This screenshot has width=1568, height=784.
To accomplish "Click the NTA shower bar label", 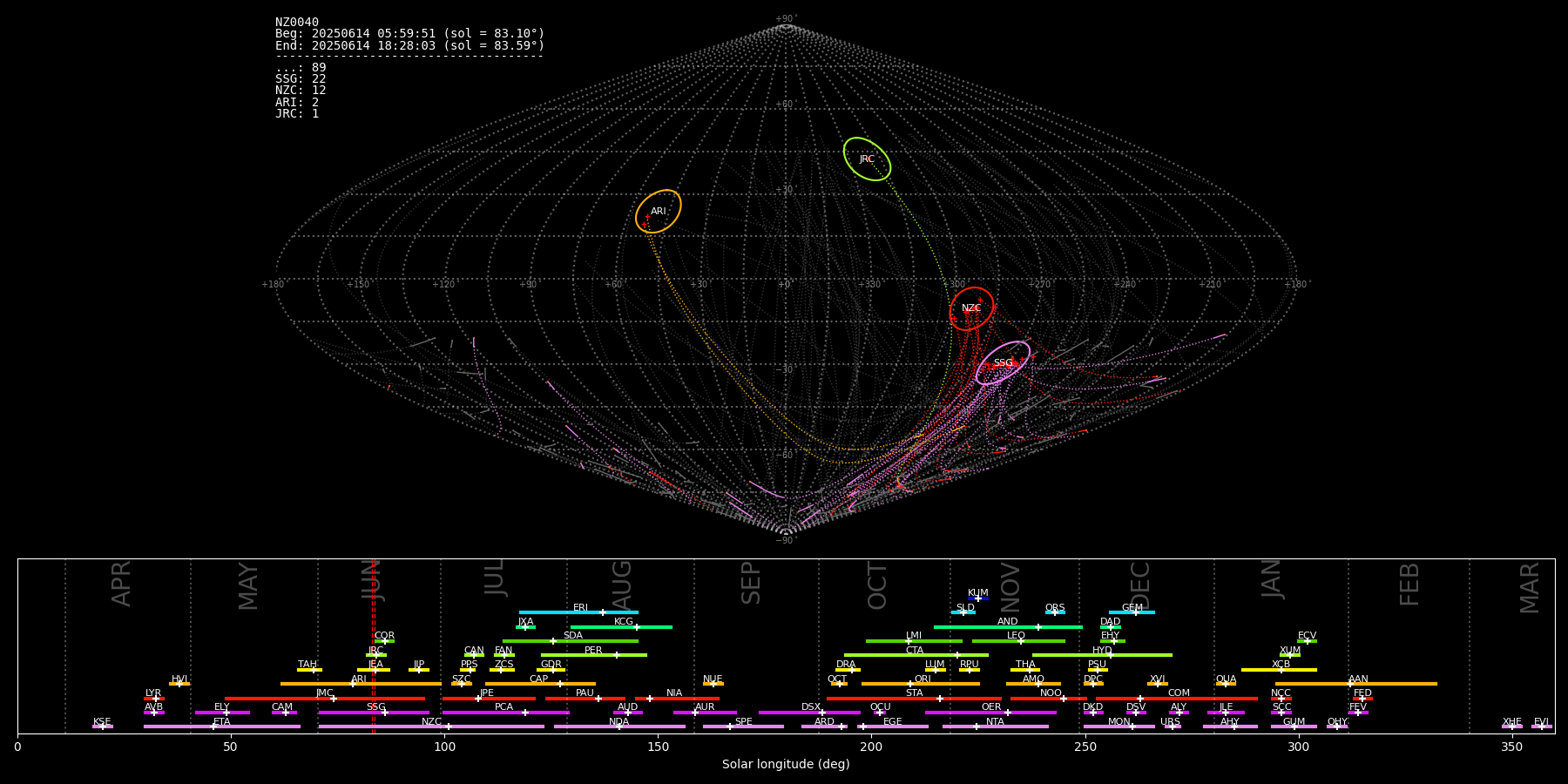I will (995, 722).
